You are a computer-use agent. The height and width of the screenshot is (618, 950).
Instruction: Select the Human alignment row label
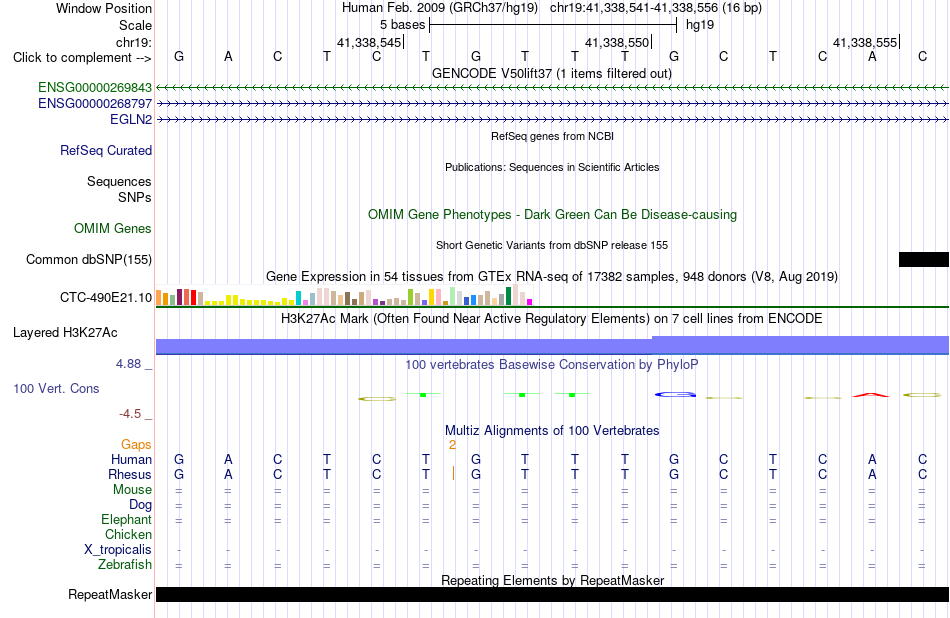tap(131, 459)
